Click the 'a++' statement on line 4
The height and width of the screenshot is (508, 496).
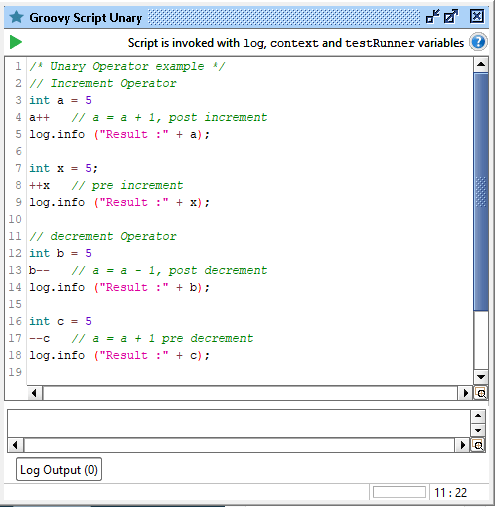[39, 117]
